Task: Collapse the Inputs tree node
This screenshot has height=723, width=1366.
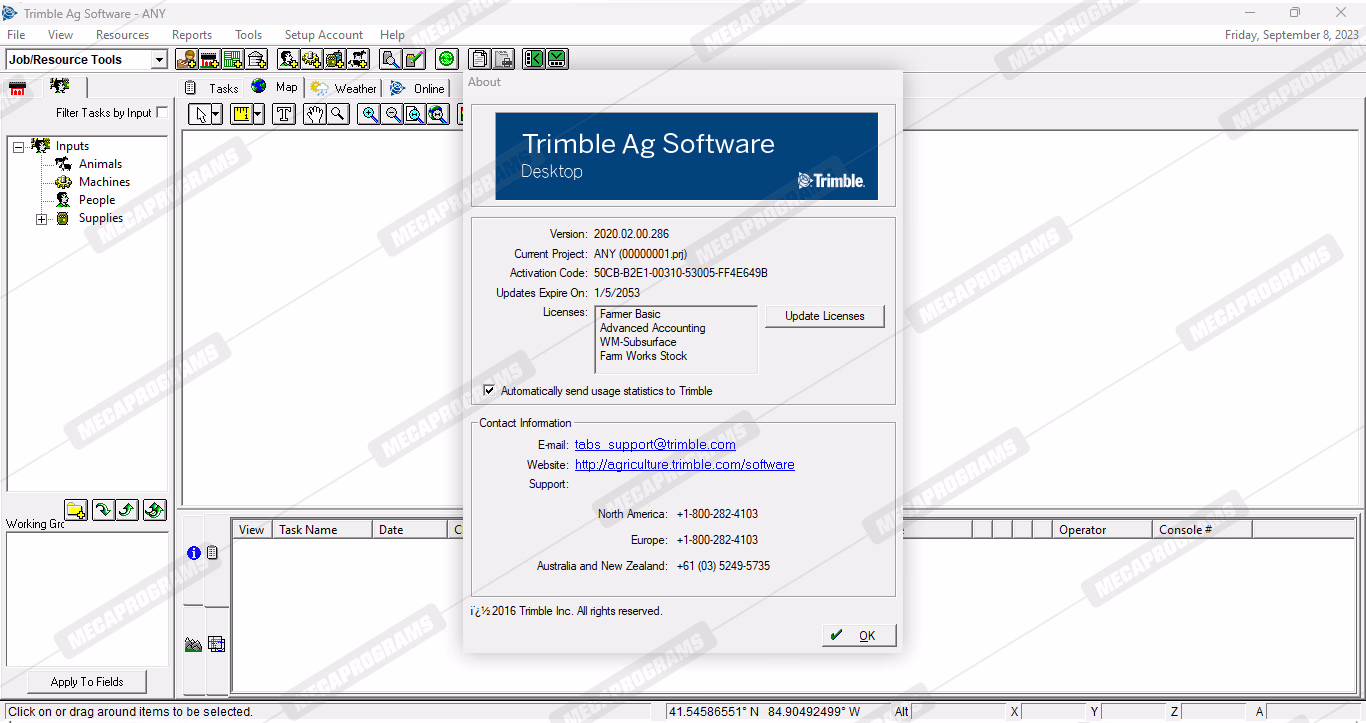Action: point(18,147)
